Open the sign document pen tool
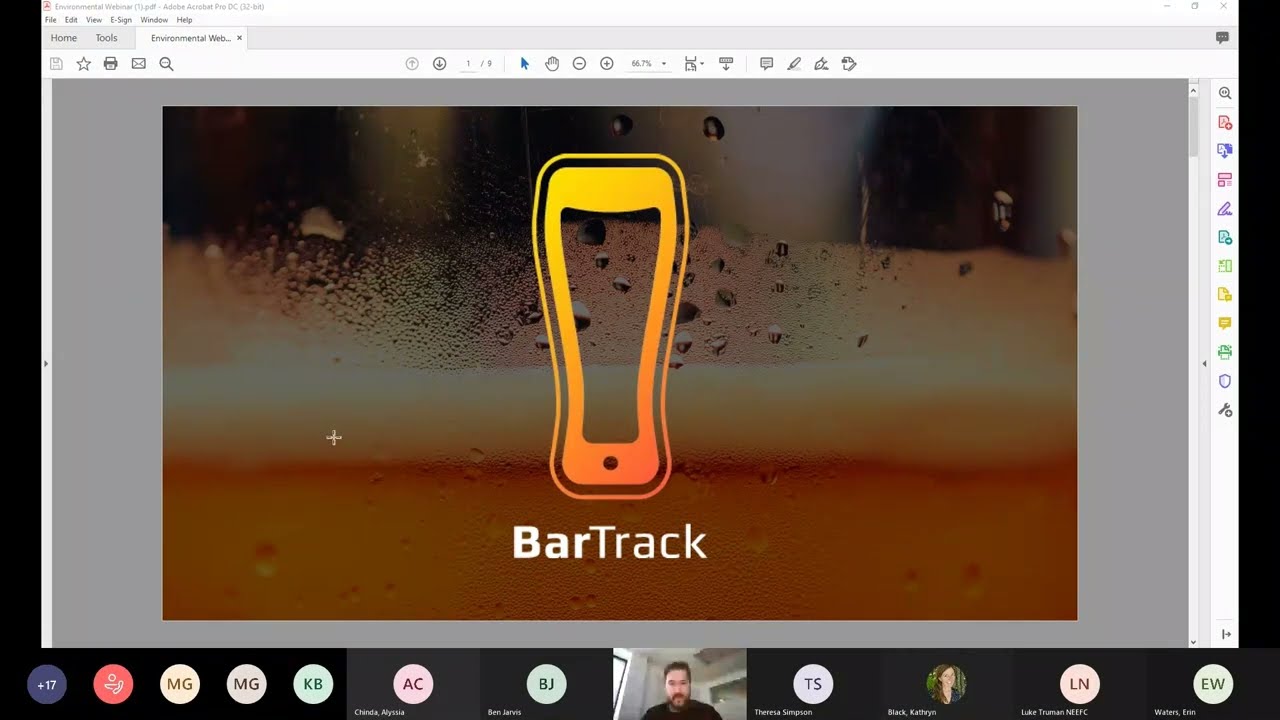1280x720 pixels. (821, 64)
